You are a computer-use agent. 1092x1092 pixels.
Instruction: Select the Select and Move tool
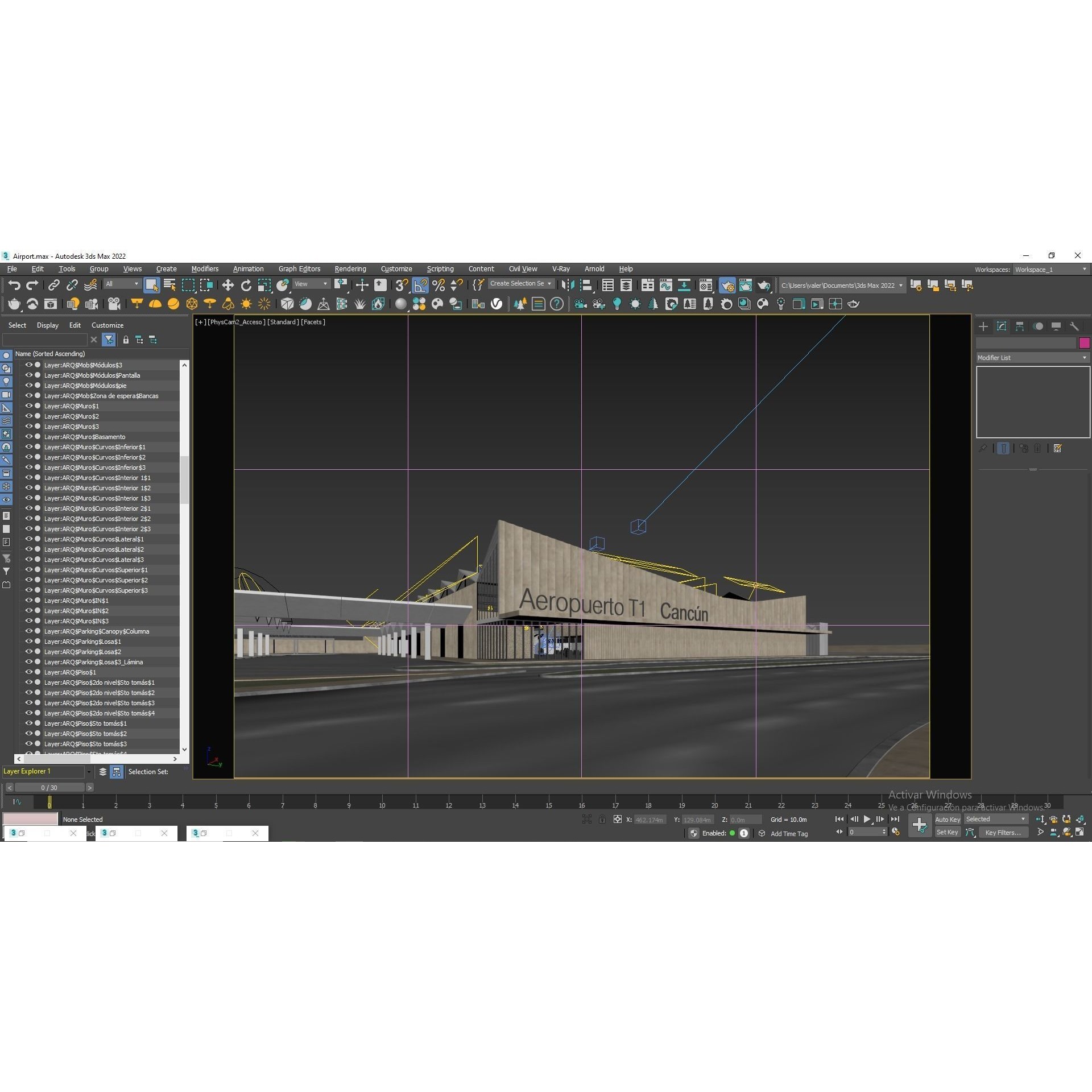tap(227, 285)
